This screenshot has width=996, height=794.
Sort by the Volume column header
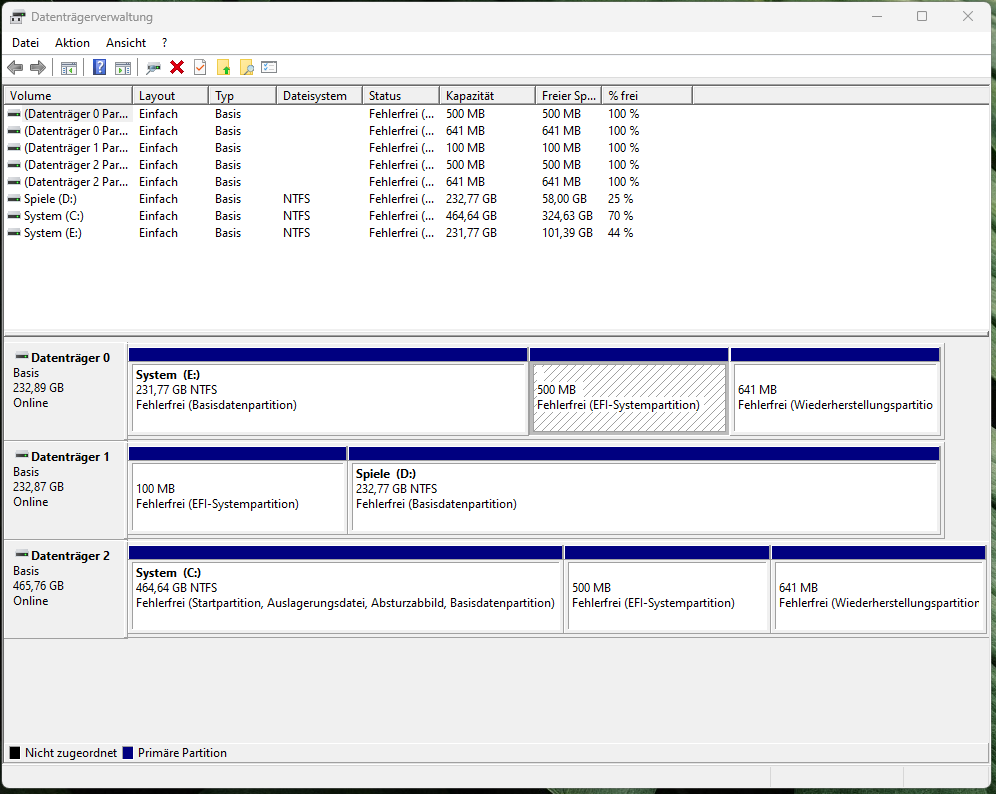point(68,96)
